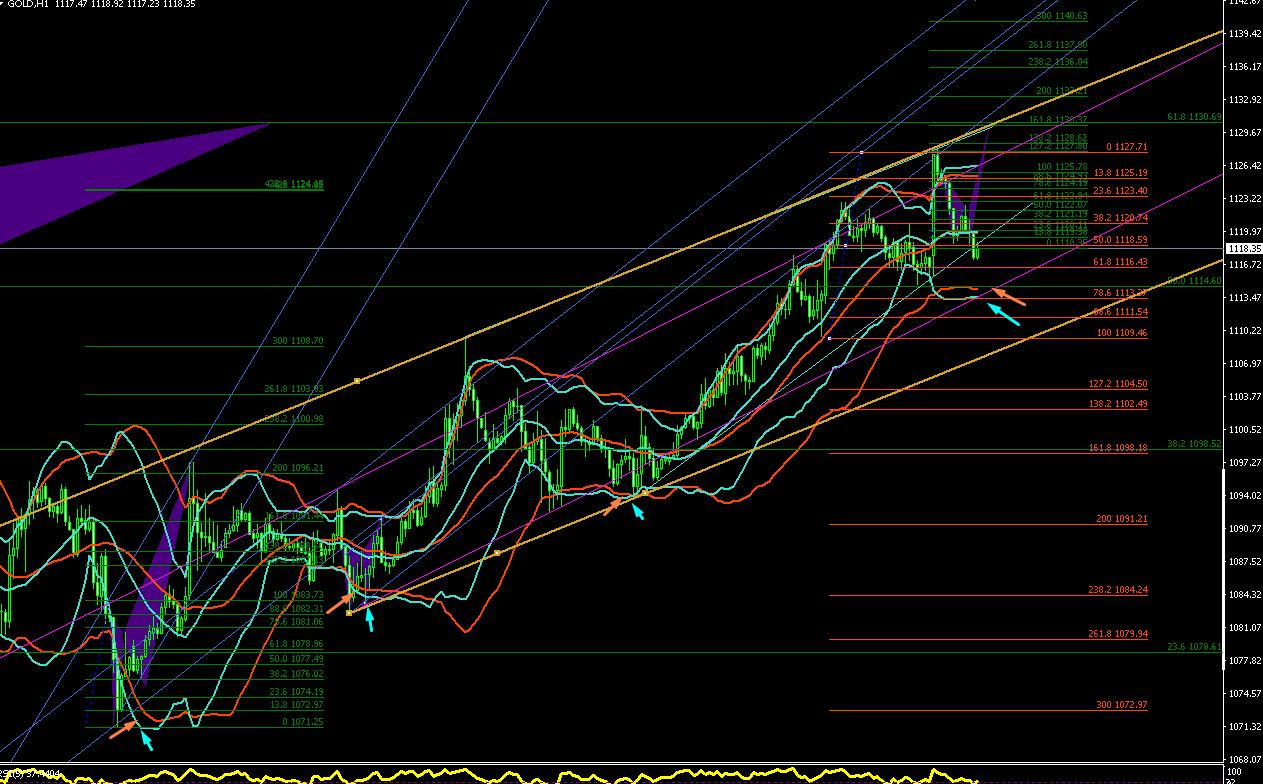Click price axis value 1136.17

click(1245, 67)
